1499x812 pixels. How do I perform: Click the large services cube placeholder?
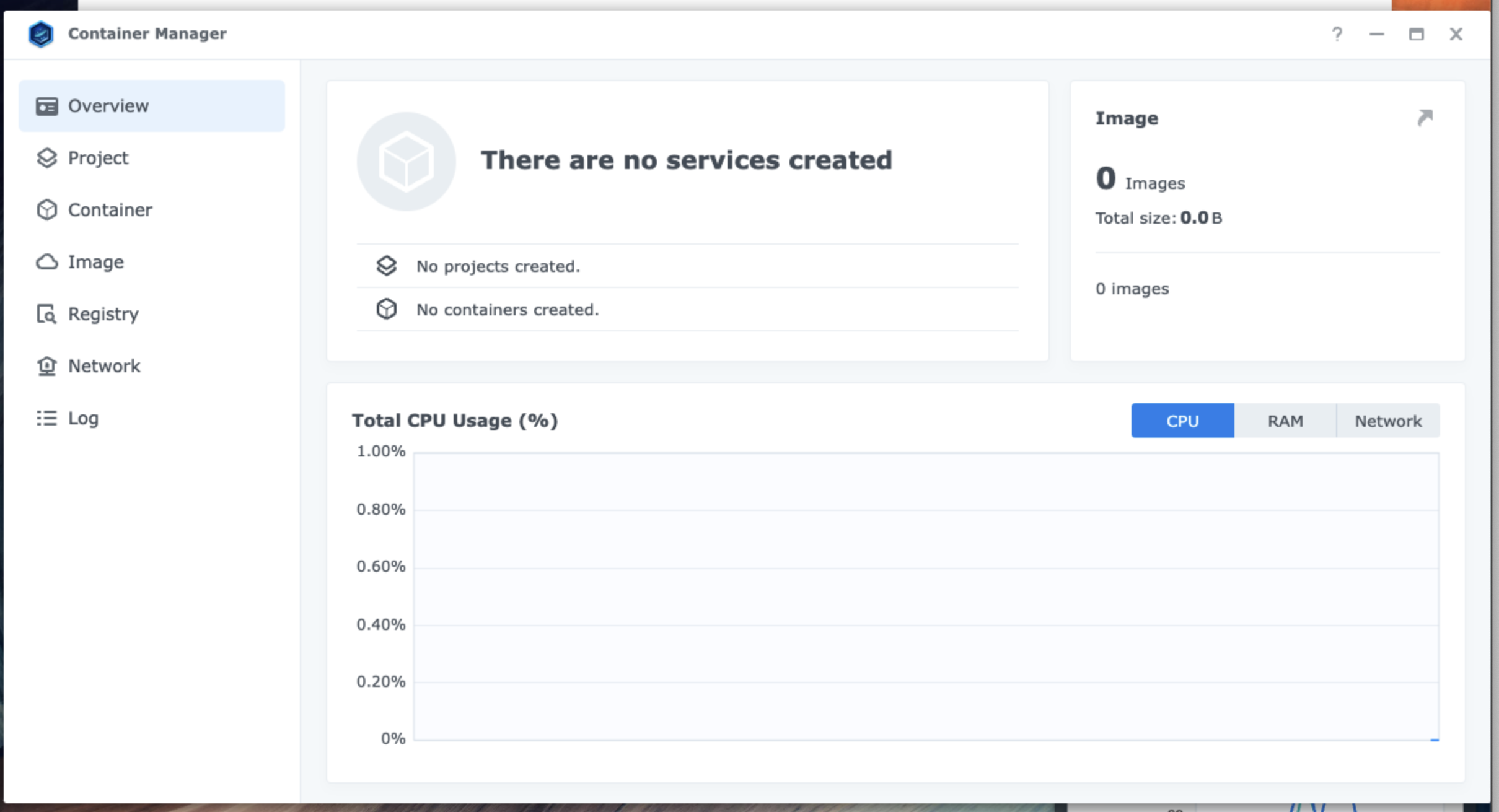pos(406,161)
